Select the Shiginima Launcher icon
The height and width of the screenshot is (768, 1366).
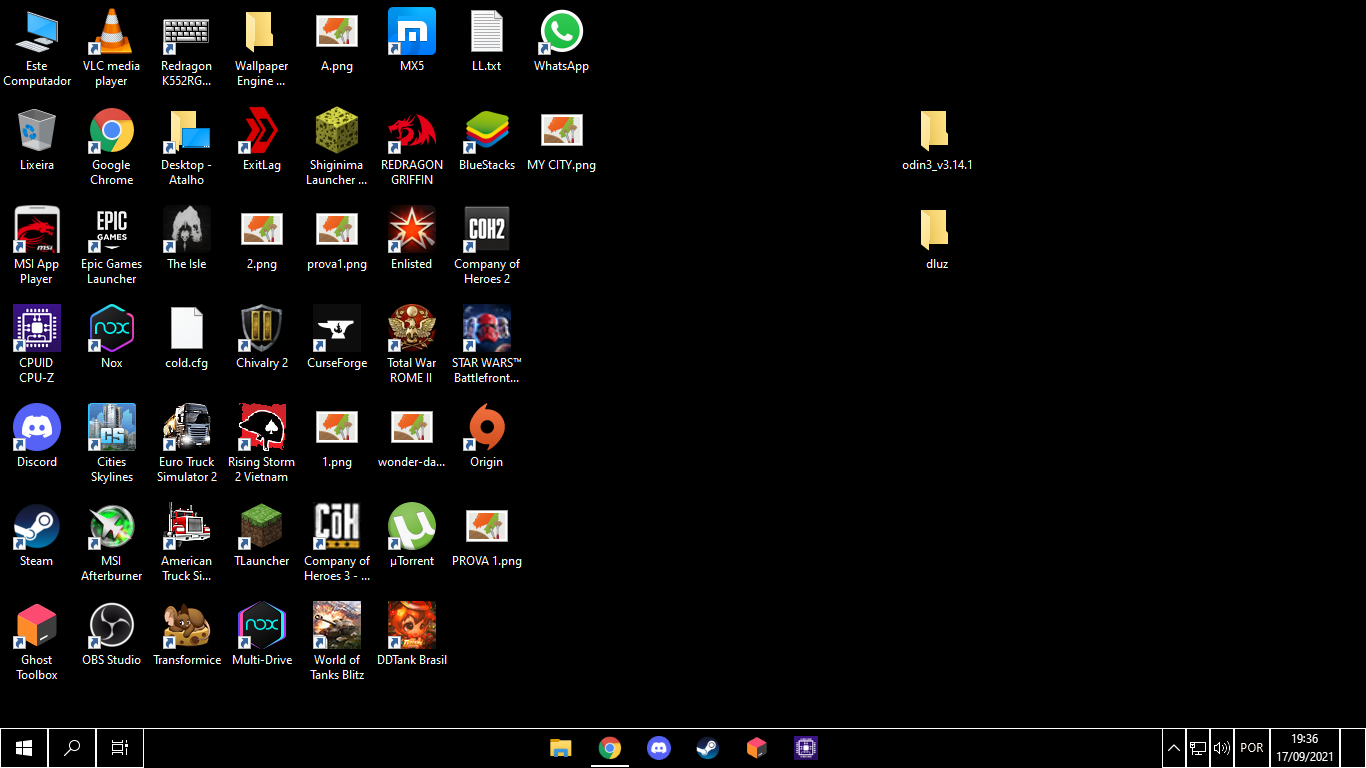coord(337,146)
